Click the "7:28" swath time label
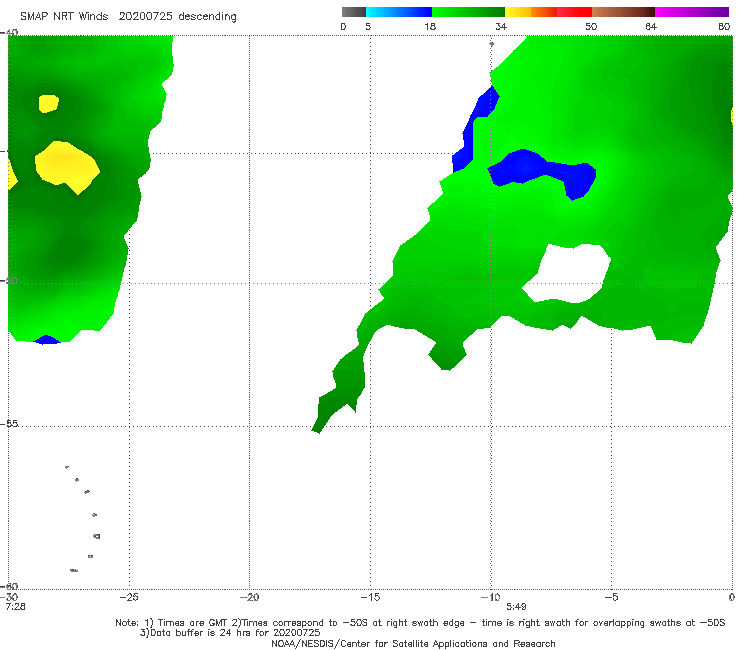740x650 pixels. click(x=16, y=607)
